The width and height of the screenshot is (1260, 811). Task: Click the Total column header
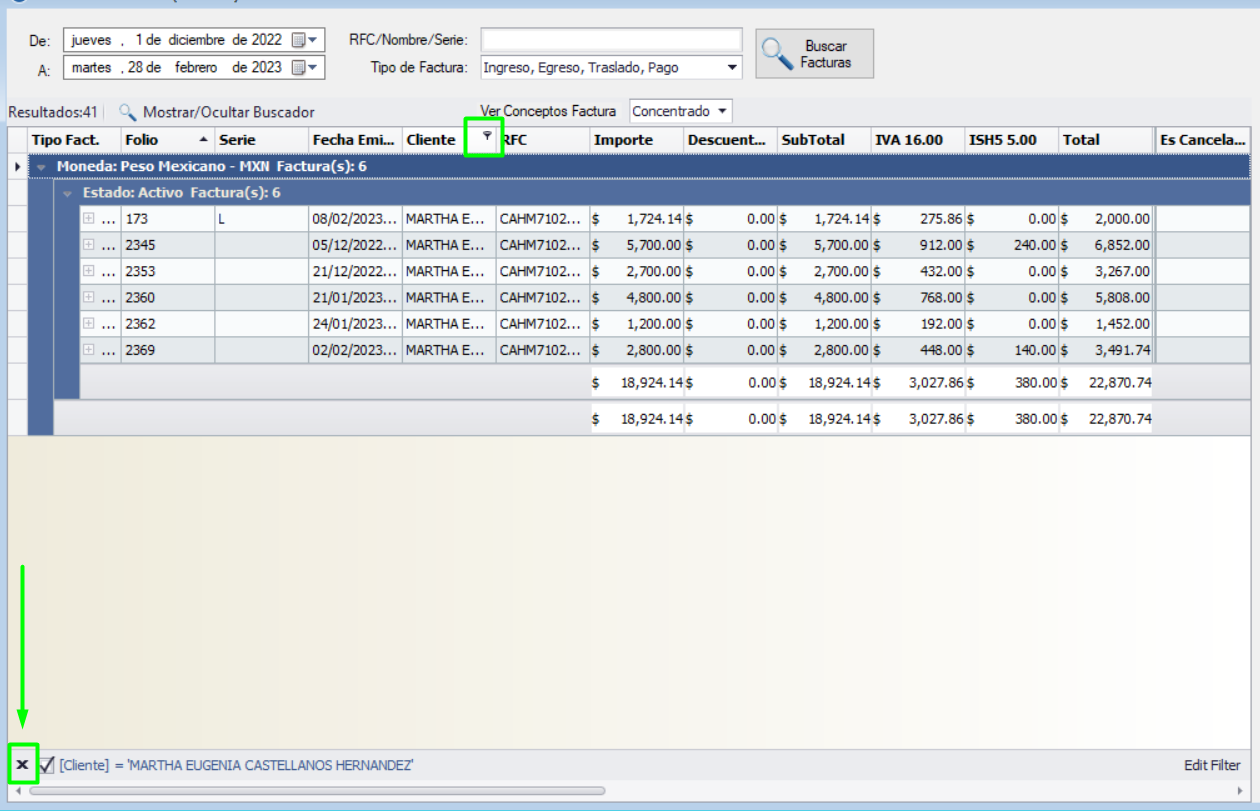tap(1105, 140)
